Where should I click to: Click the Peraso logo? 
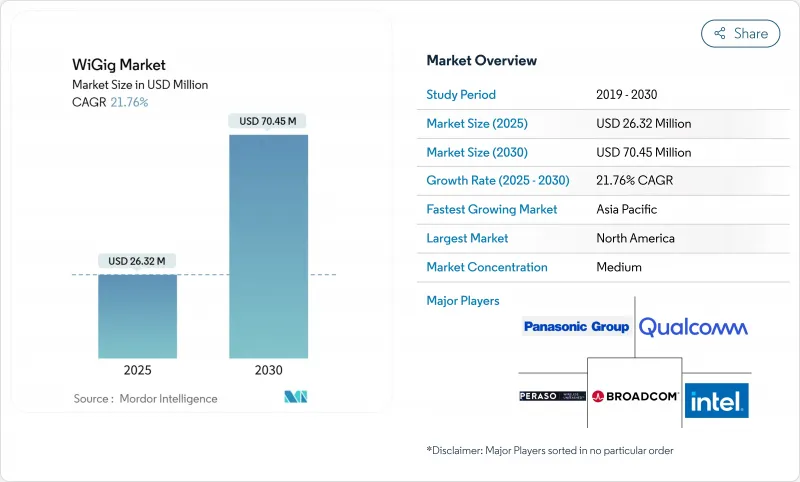(552, 396)
